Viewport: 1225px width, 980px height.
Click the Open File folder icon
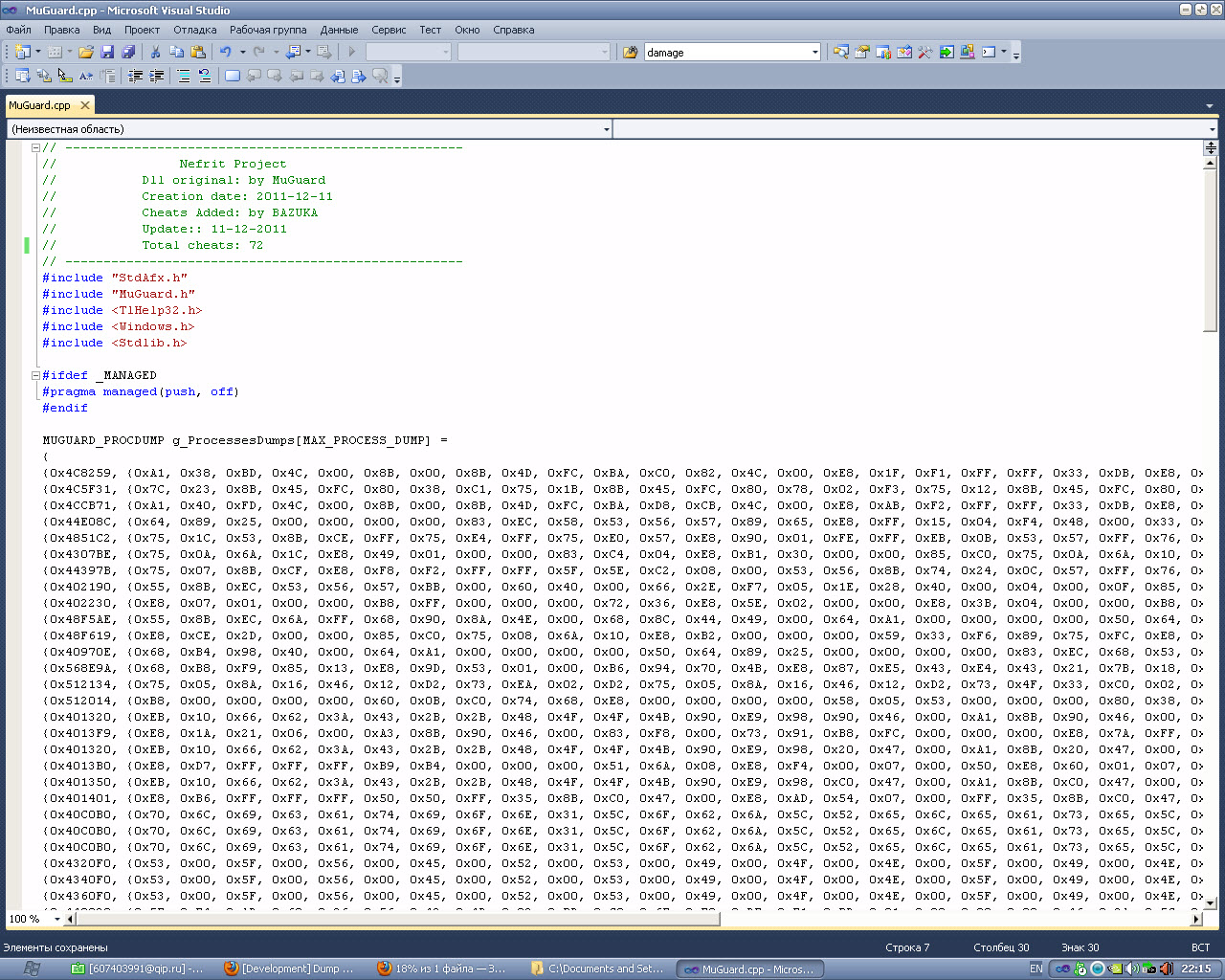coord(86,52)
